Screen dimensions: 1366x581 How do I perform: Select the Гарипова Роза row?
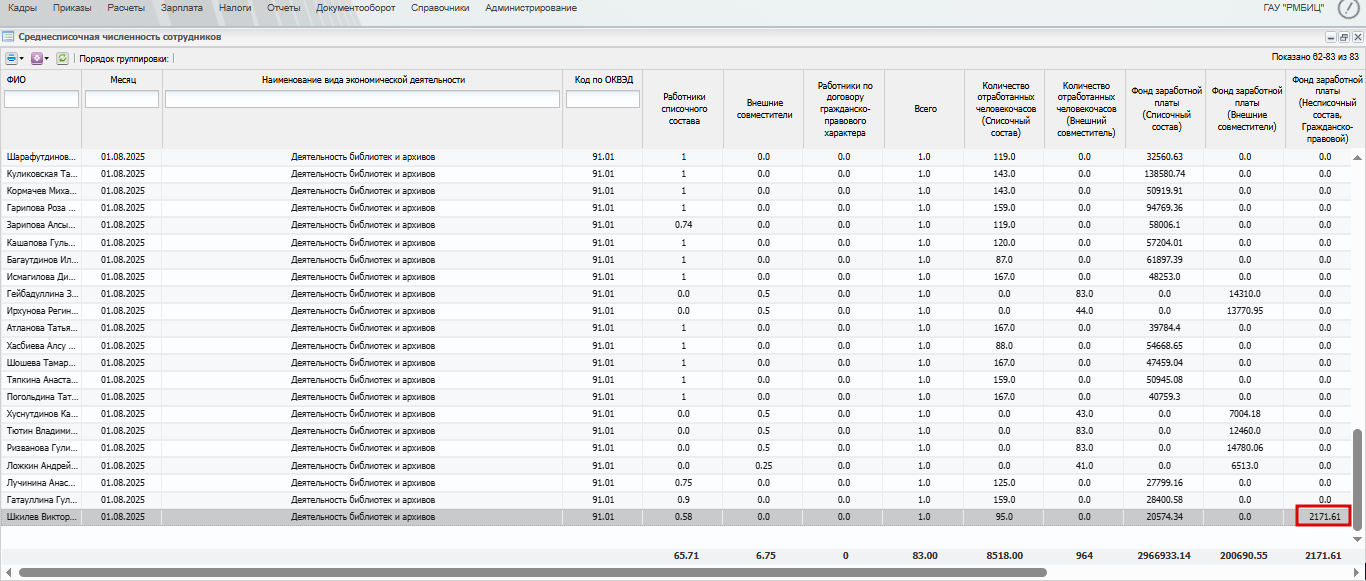point(675,208)
